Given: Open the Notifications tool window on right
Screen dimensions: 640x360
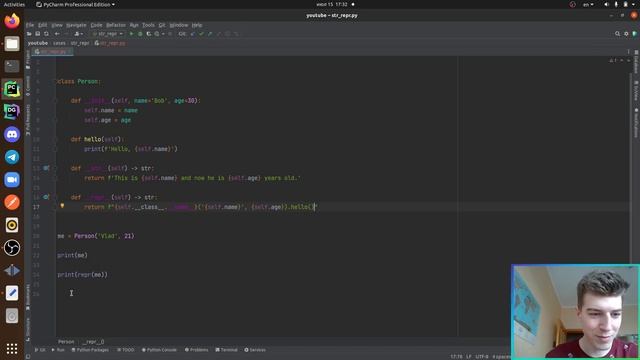Looking at the screenshot, I should click(636, 123).
